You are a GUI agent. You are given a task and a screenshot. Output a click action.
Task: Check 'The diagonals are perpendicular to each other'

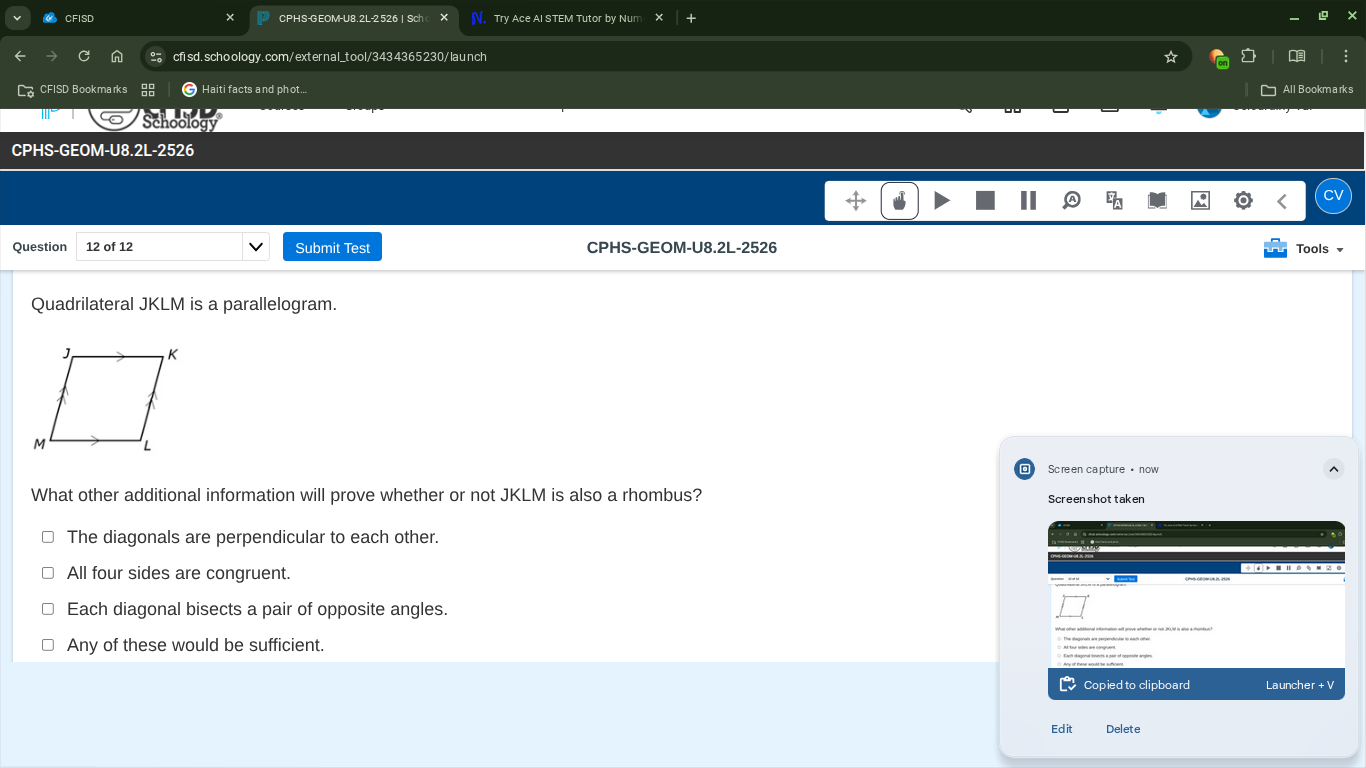pyautogui.click(x=47, y=537)
